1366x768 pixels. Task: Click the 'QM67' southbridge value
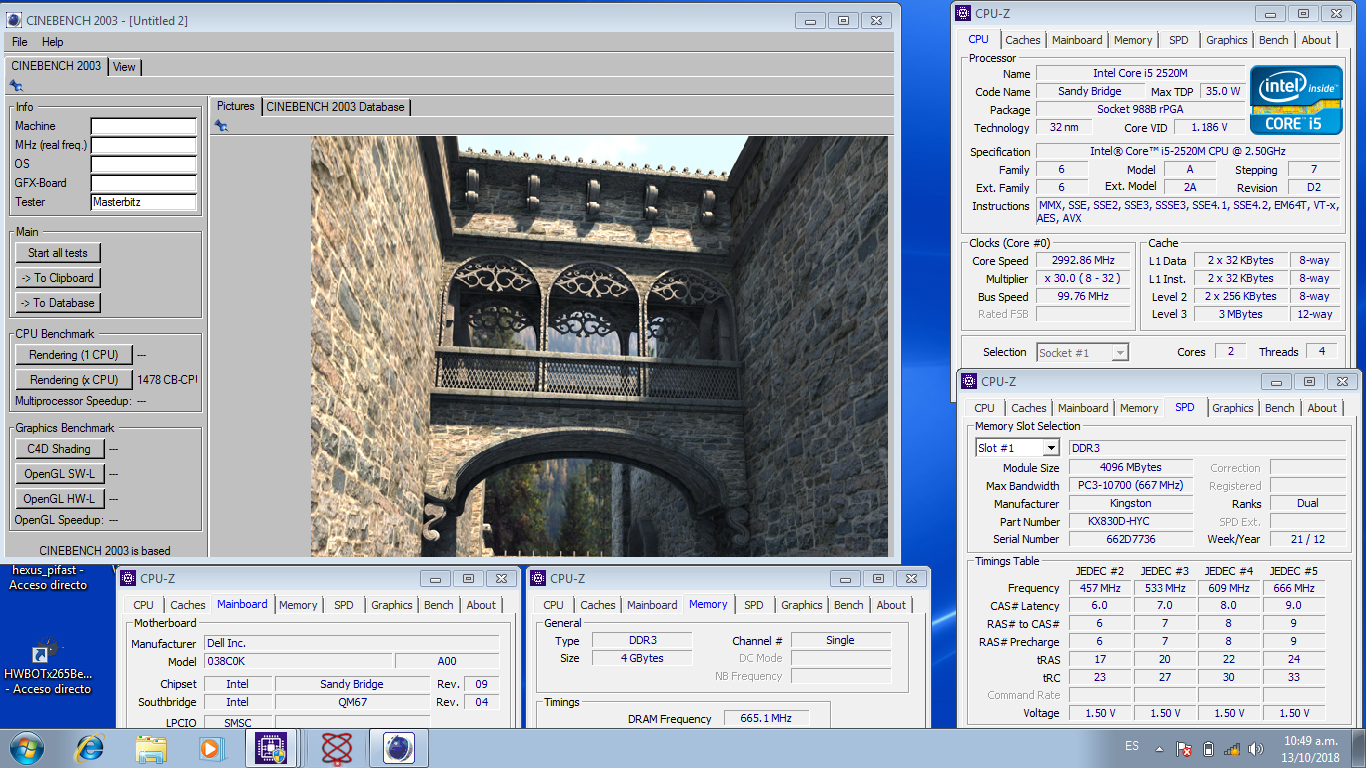coord(352,702)
